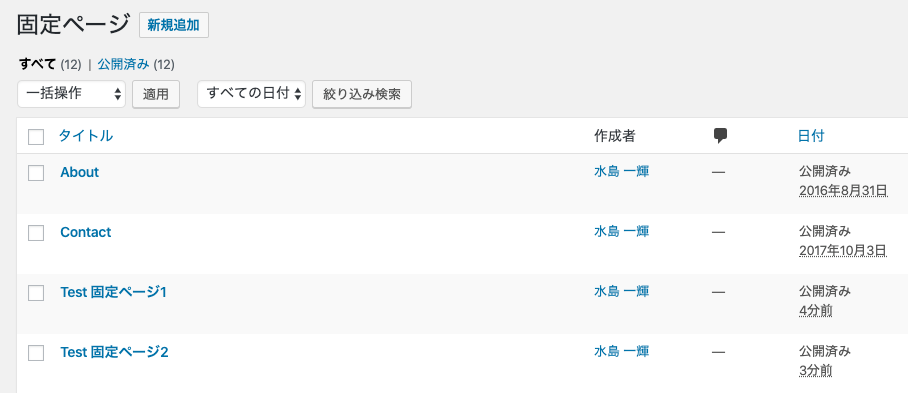The height and width of the screenshot is (393, 908).
Task: Sort pages by the 日付 column header
Action: pyautogui.click(x=811, y=136)
